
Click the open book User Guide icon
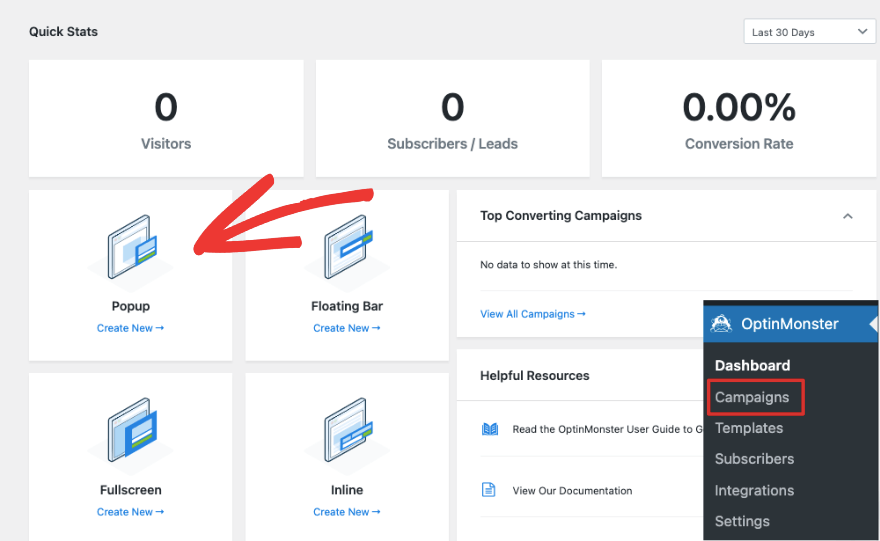pyautogui.click(x=490, y=429)
